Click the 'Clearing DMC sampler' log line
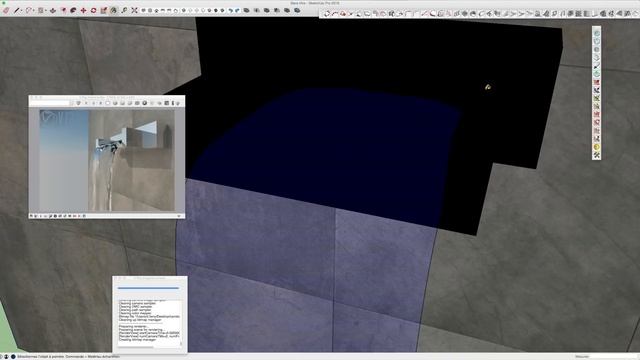The image size is (640, 360). [137, 307]
